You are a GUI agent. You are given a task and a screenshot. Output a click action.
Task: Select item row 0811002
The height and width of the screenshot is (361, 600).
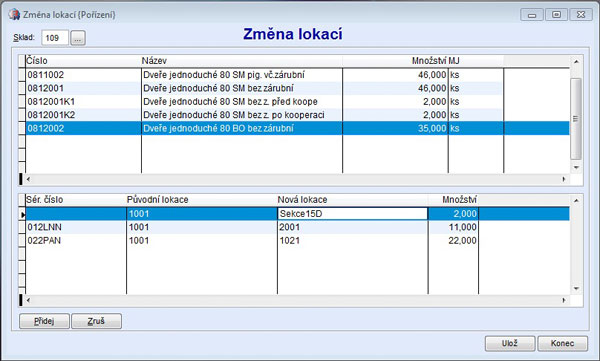point(294,75)
